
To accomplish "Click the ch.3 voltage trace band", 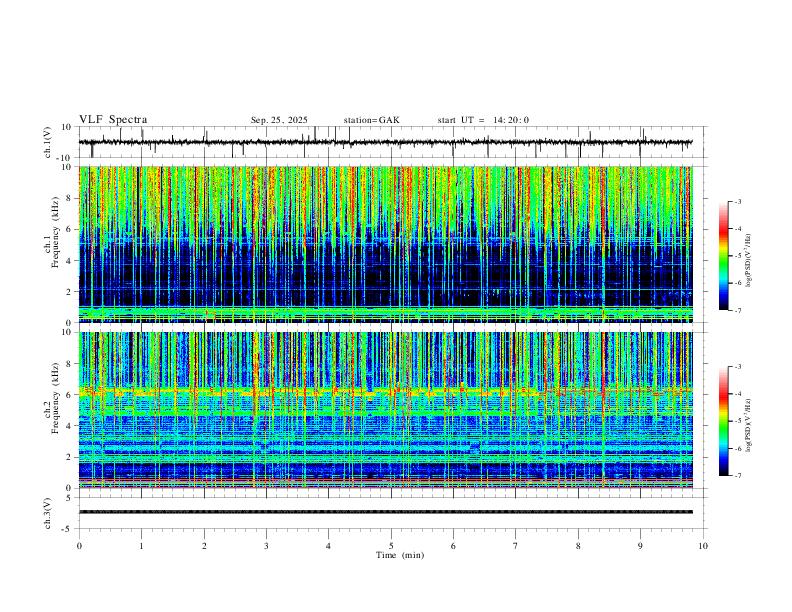I will [x=386, y=512].
